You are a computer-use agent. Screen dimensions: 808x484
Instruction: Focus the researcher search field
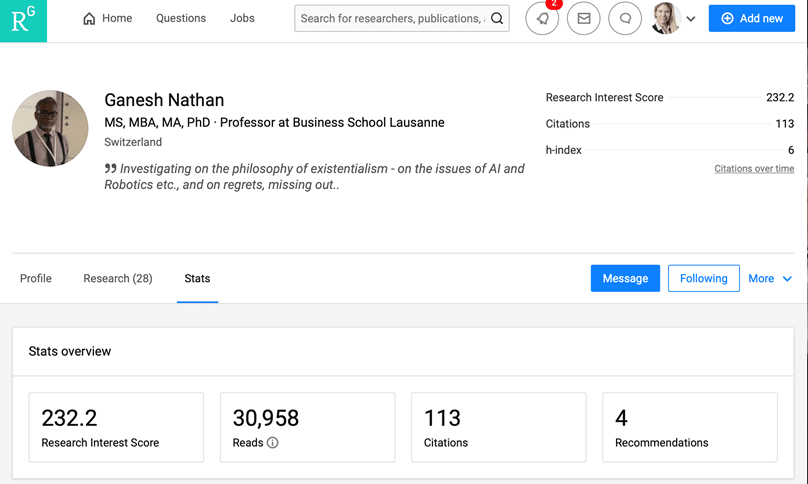pyautogui.click(x=391, y=19)
